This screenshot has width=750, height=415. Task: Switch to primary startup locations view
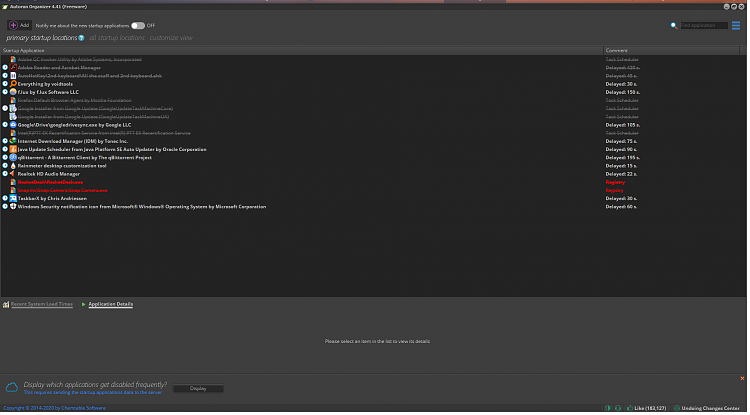pyautogui.click(x=42, y=38)
